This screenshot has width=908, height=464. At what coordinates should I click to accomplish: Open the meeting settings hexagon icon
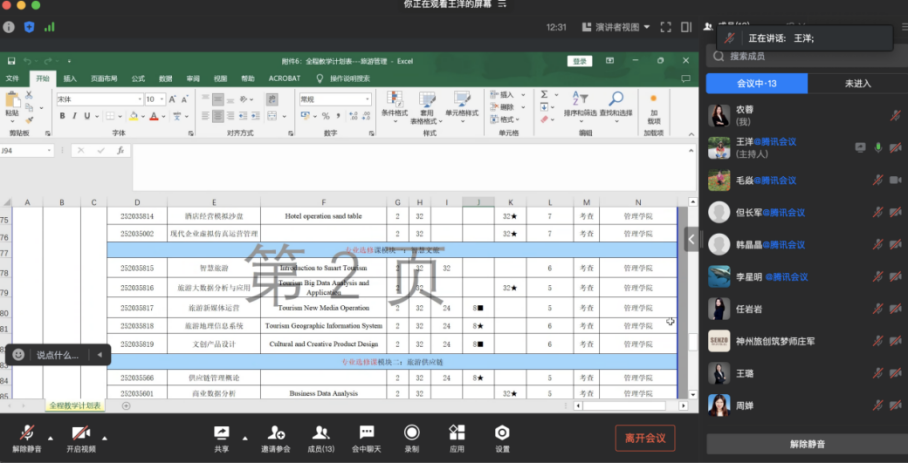tap(502, 432)
